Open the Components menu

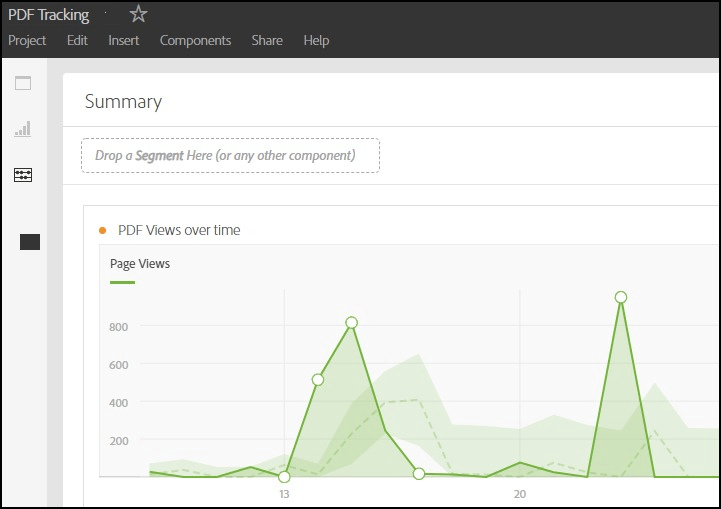pyautogui.click(x=195, y=40)
